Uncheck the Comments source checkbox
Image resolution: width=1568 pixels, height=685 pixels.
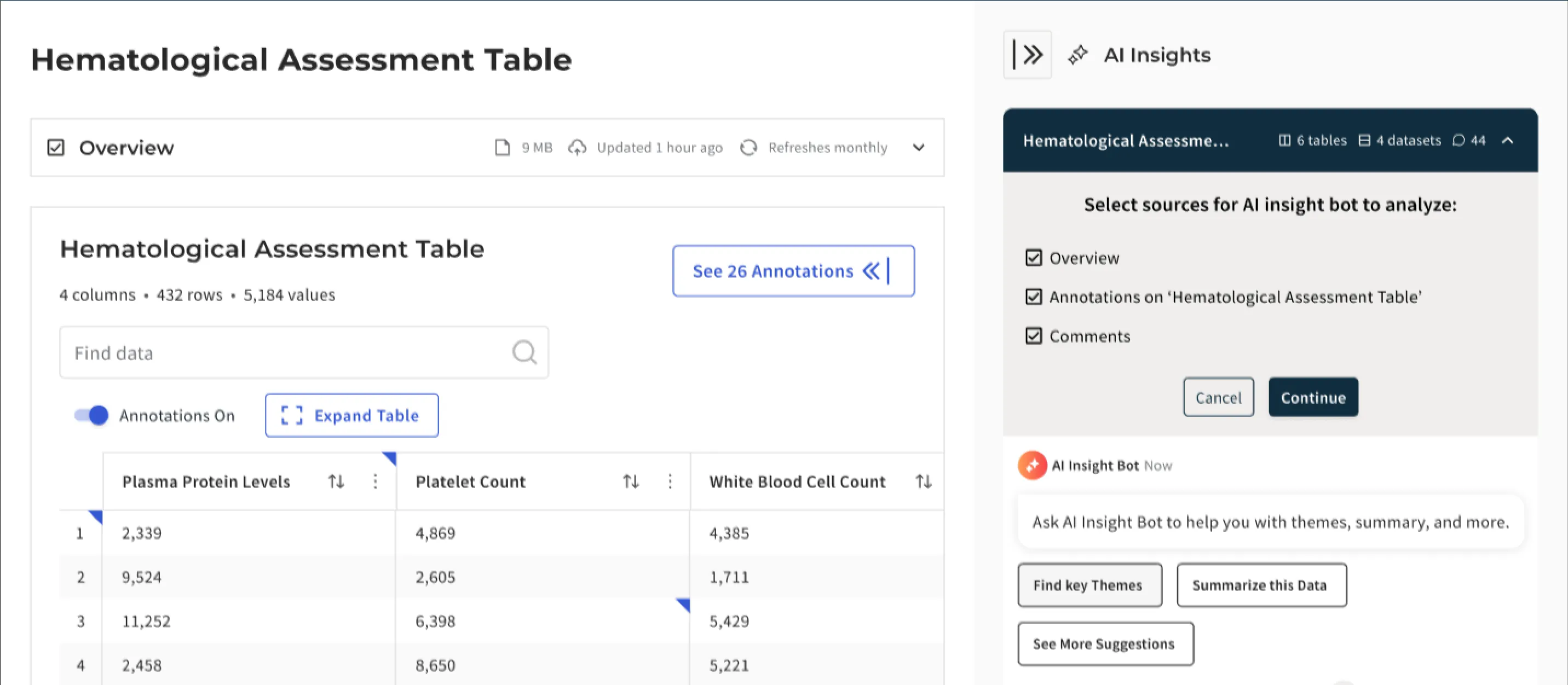1034,336
